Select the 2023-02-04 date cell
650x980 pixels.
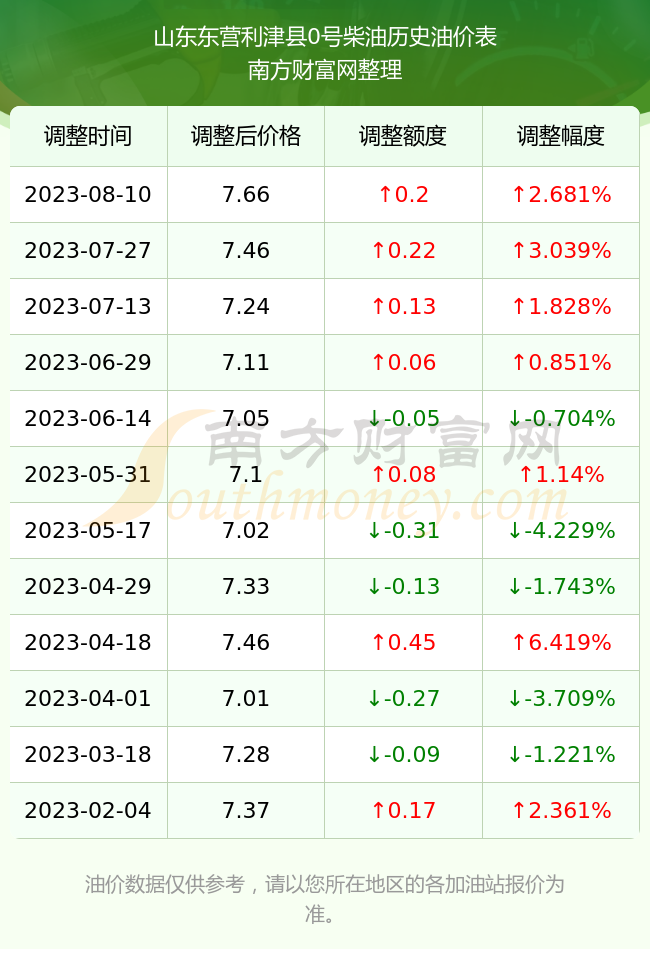88,811
